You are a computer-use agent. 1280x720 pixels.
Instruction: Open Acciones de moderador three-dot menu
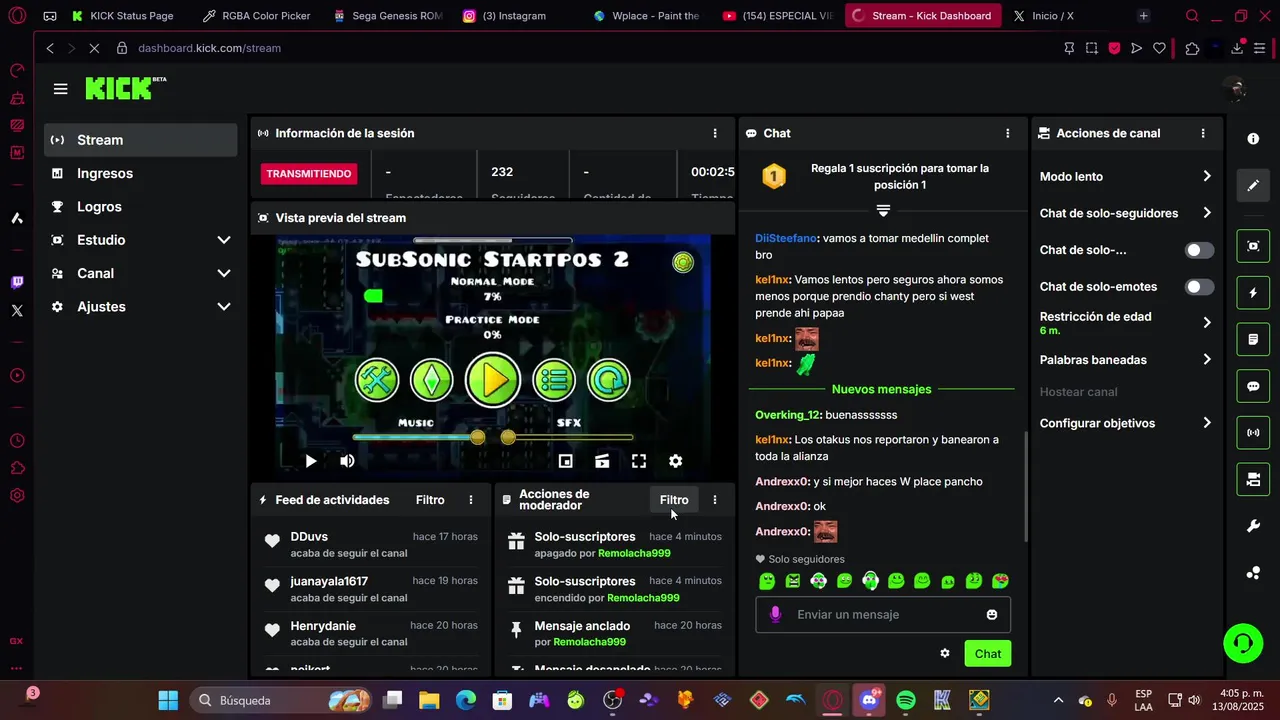point(714,500)
